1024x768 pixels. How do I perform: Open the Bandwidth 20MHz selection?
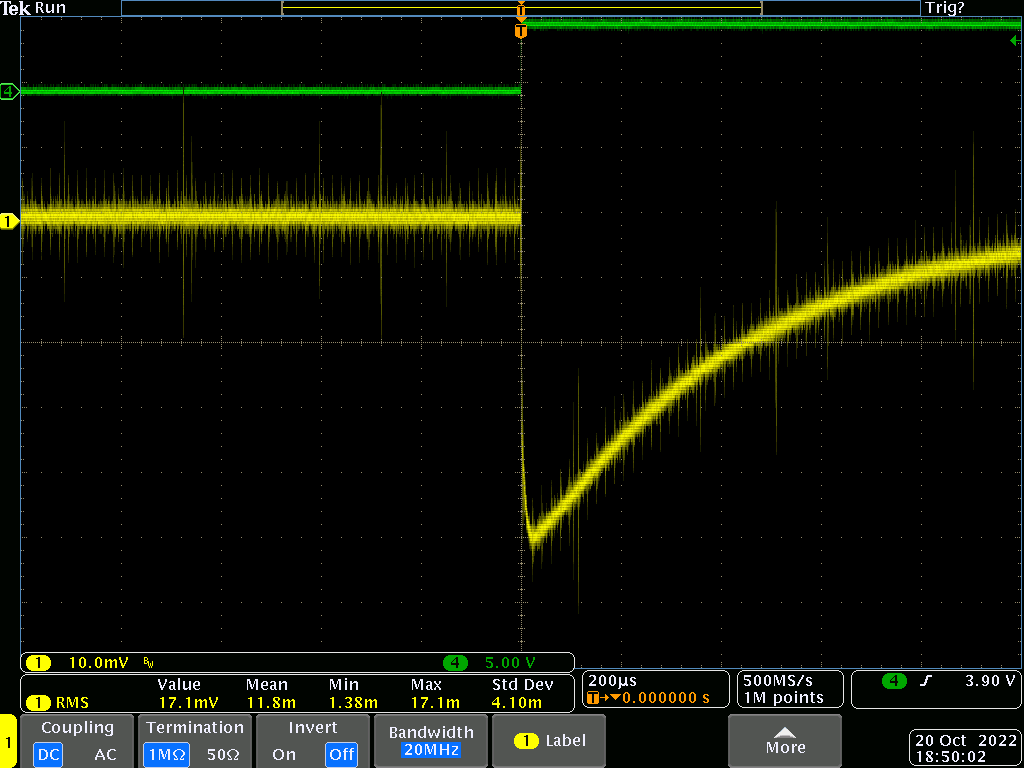pyautogui.click(x=429, y=741)
